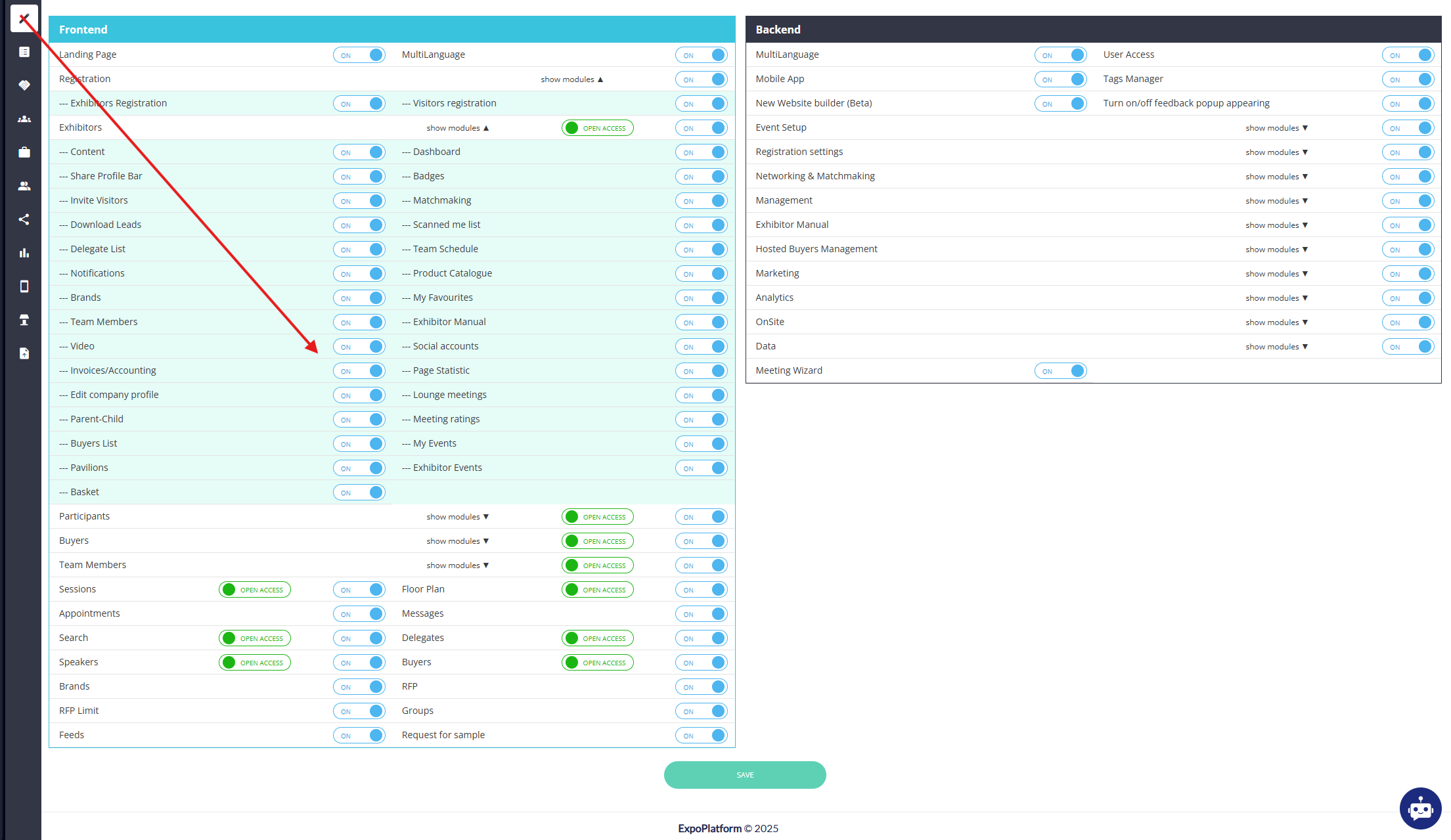Viewport: 1451px width, 840px height.
Task: Expand Data show modules
Action: tap(1276, 347)
